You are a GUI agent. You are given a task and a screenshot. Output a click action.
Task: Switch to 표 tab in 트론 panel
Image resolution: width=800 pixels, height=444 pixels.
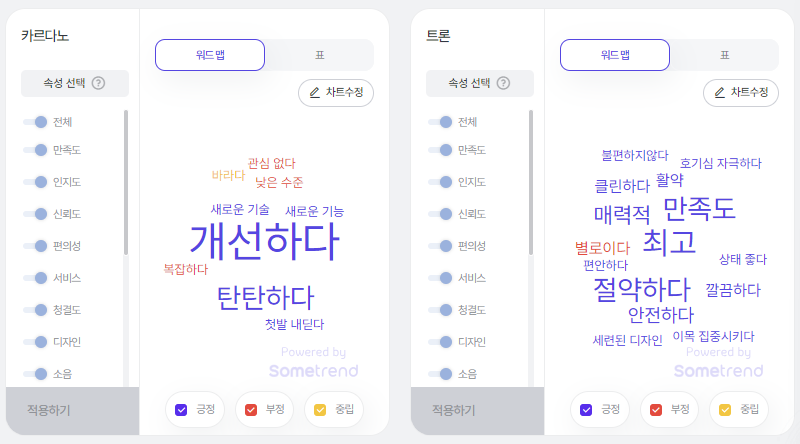725,55
